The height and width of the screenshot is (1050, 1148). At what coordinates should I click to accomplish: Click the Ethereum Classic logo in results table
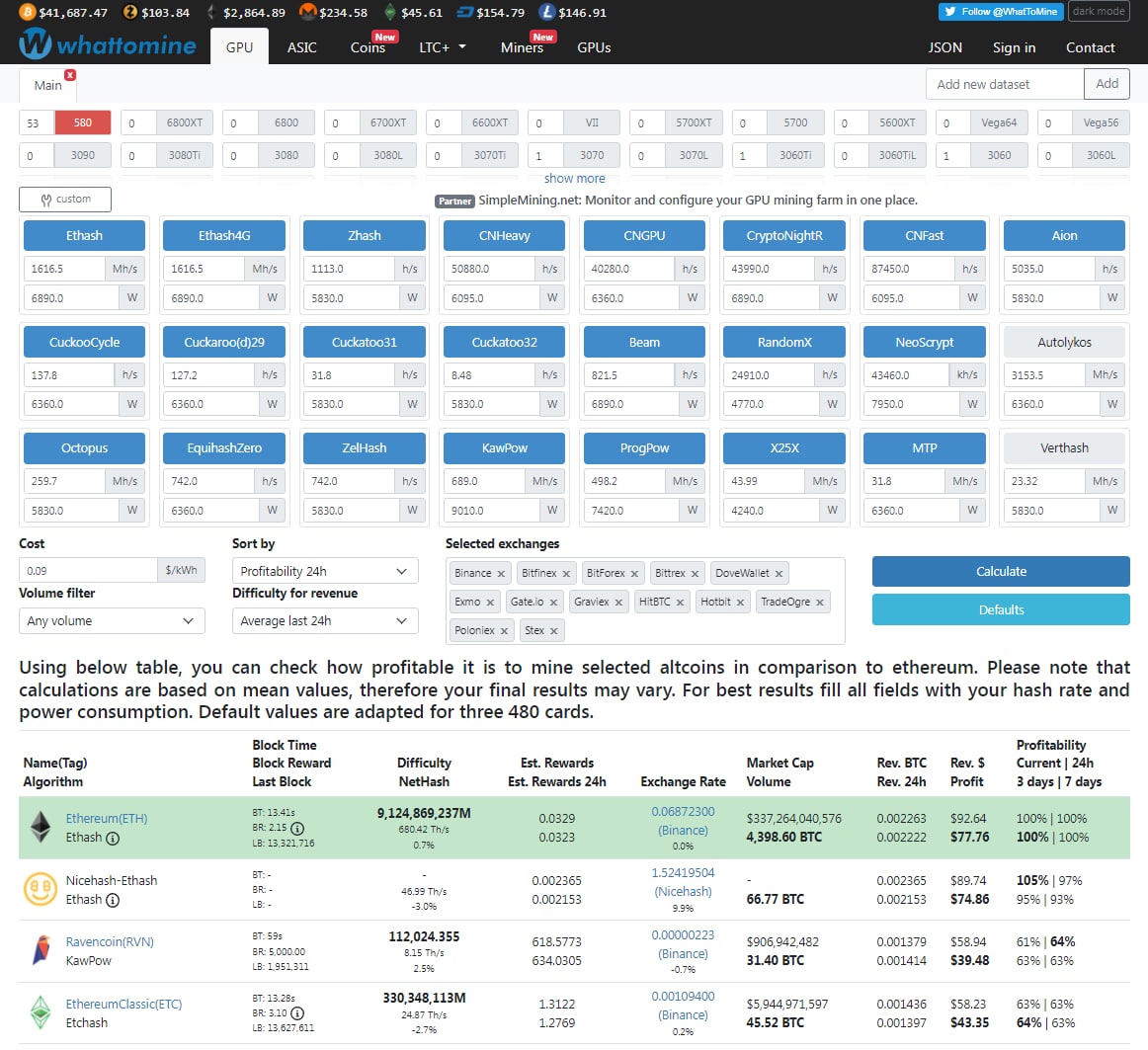point(41,1012)
